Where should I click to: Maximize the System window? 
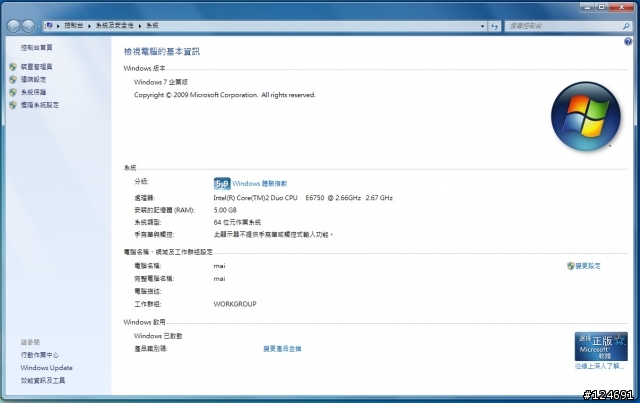[602, 7]
